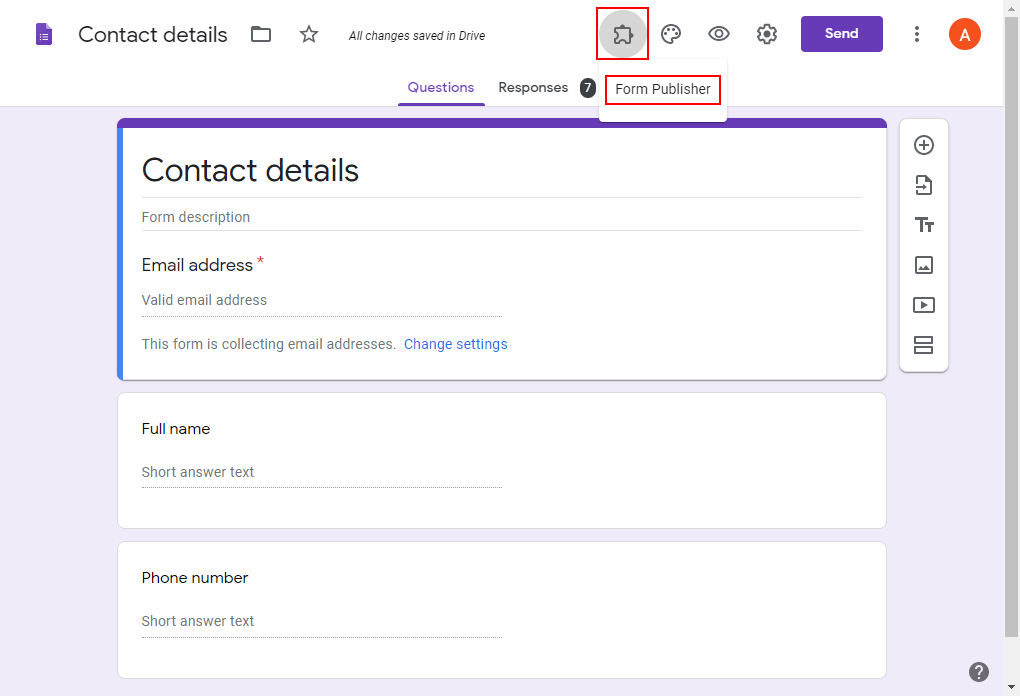Click the Email address question label
The height and width of the screenshot is (696, 1020).
point(197,265)
